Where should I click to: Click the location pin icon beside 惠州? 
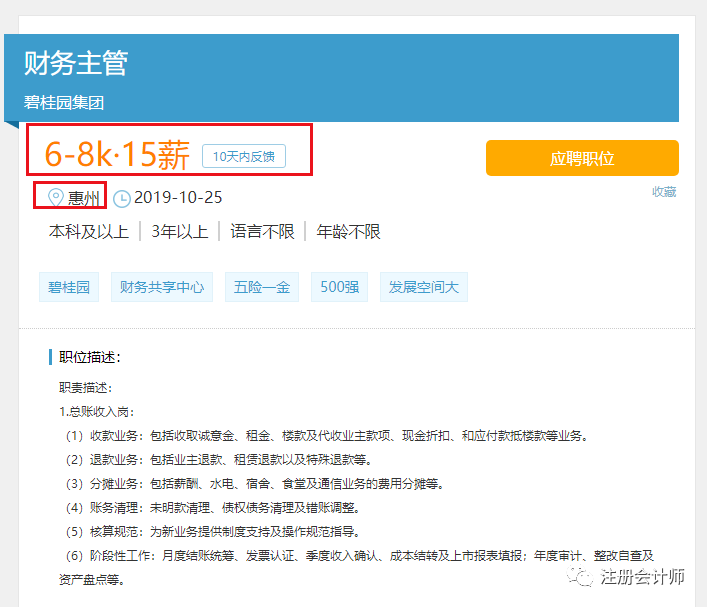56,198
